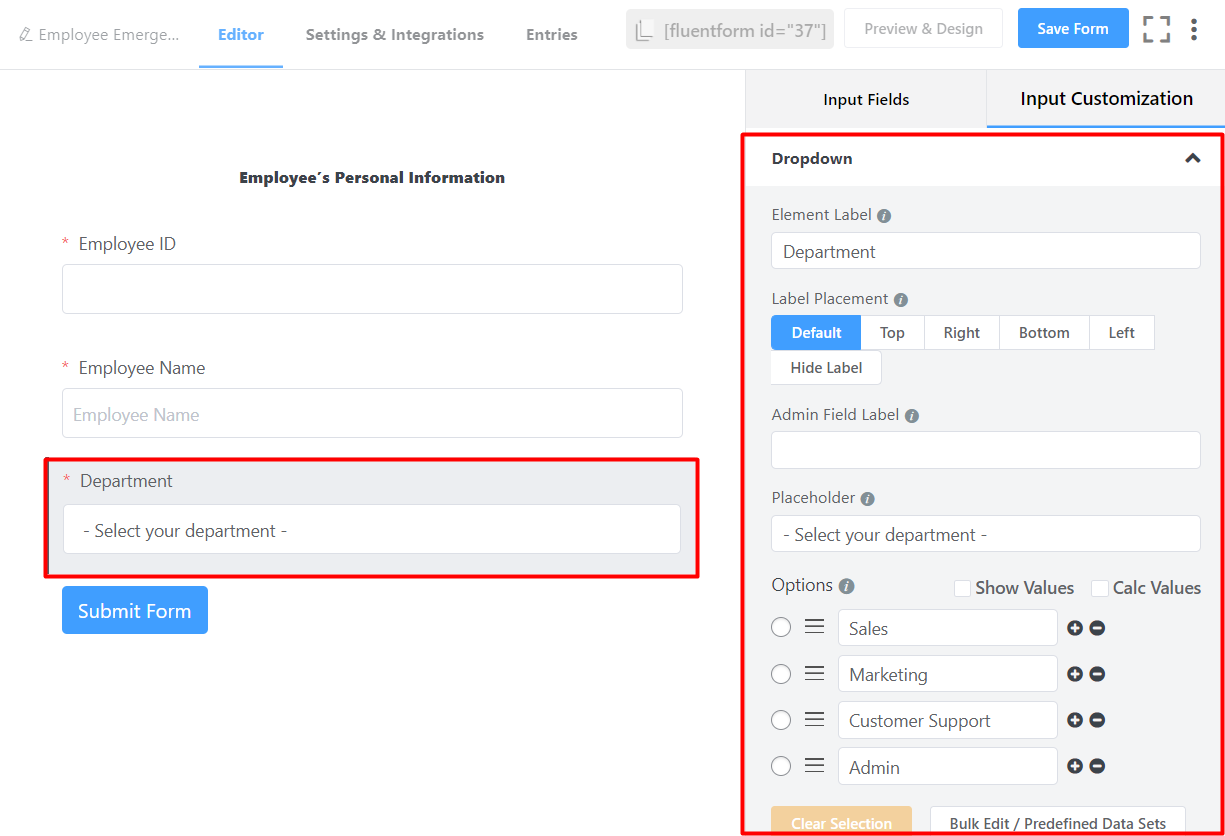Screen dimensions: 1225x836
Task: Switch to the Entries tab
Action: click(x=551, y=34)
